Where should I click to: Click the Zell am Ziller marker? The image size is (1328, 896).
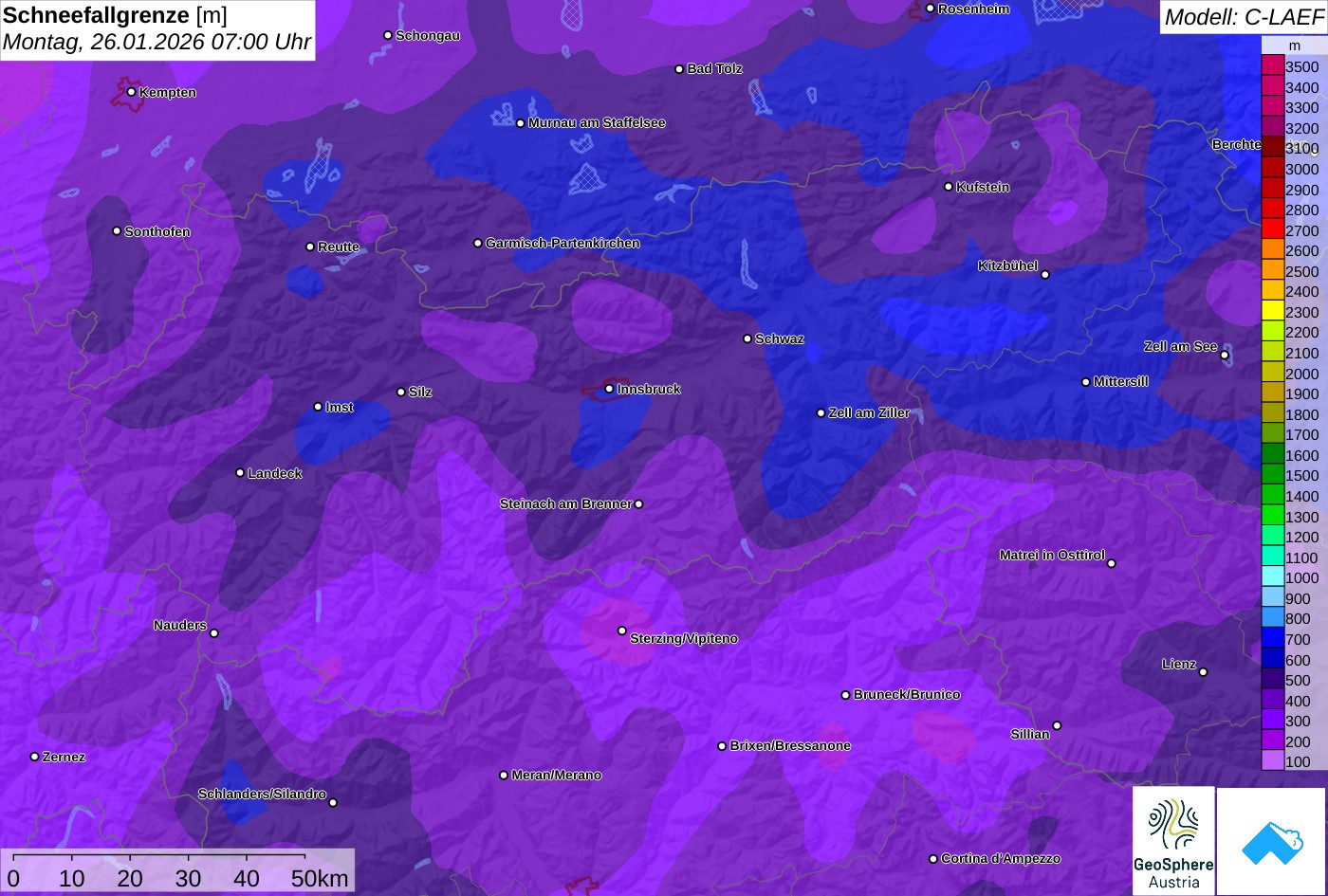click(x=821, y=413)
